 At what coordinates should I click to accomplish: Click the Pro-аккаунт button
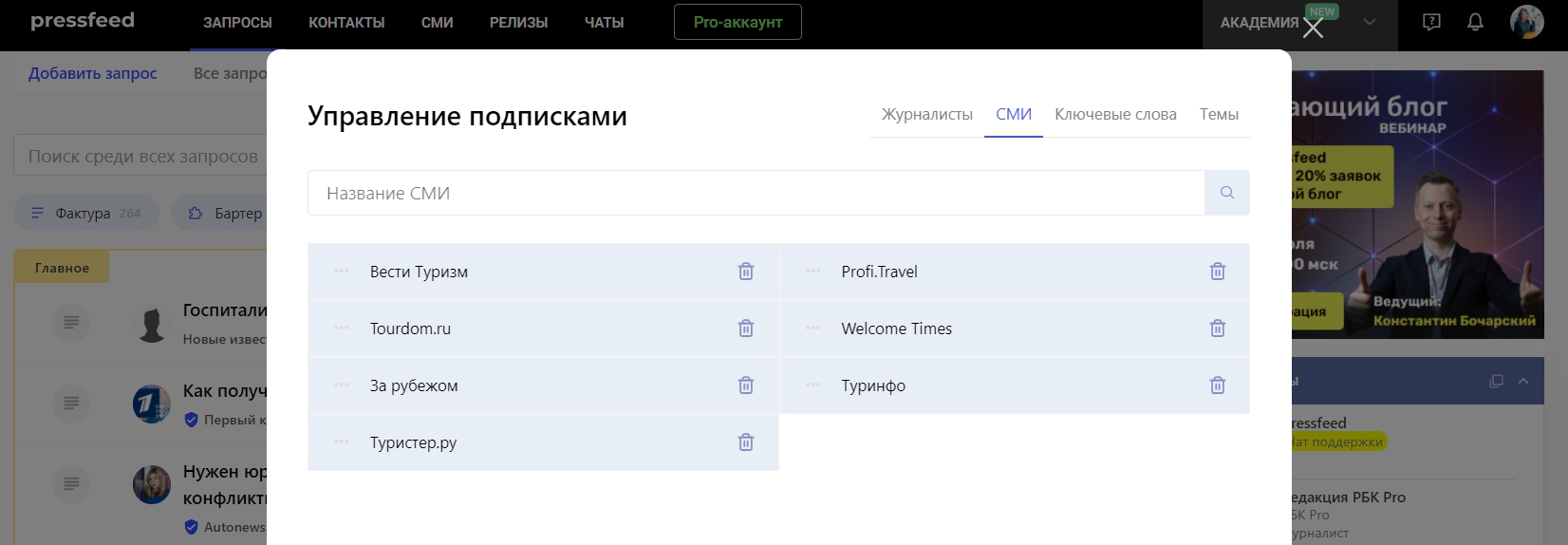737,22
